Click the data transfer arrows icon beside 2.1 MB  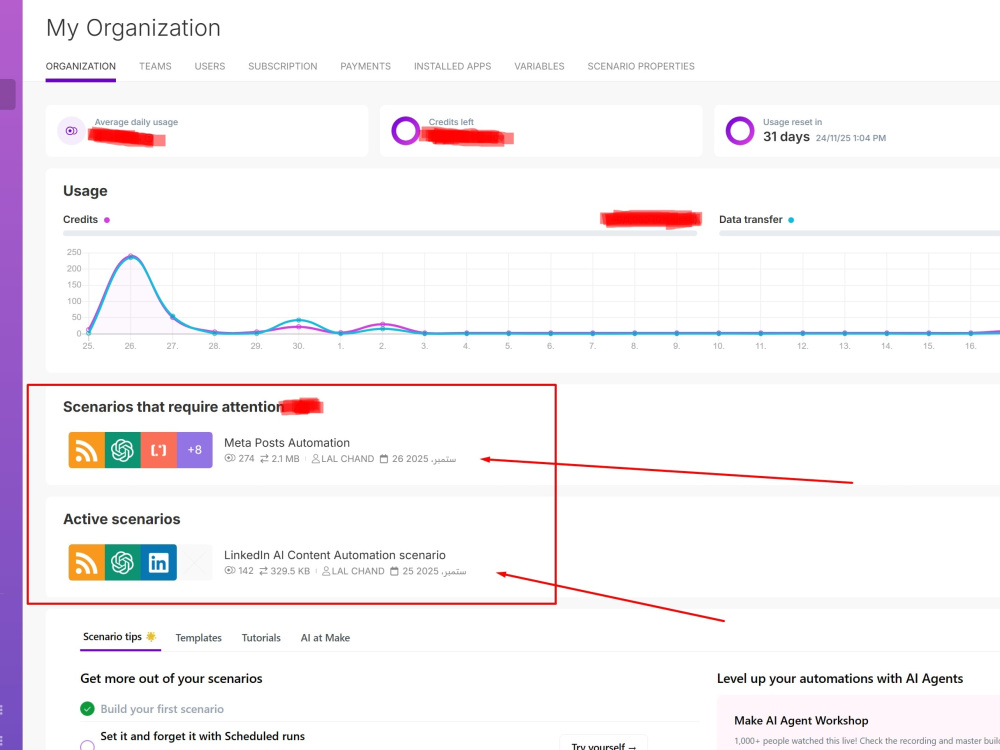[264, 459]
